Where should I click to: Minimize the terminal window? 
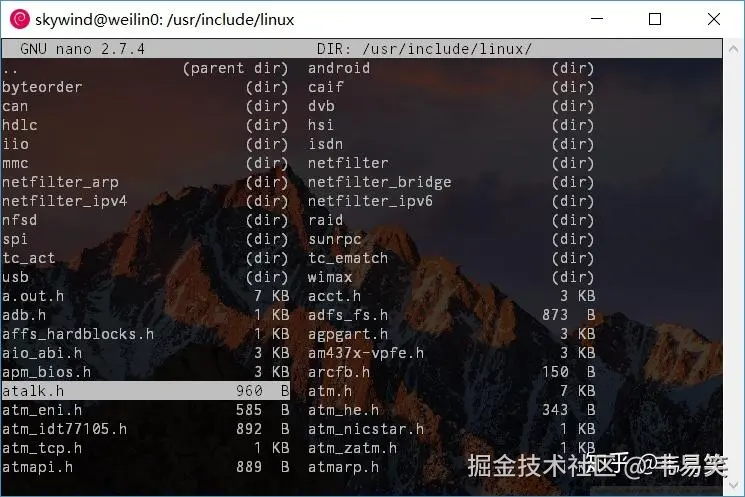coord(597,19)
